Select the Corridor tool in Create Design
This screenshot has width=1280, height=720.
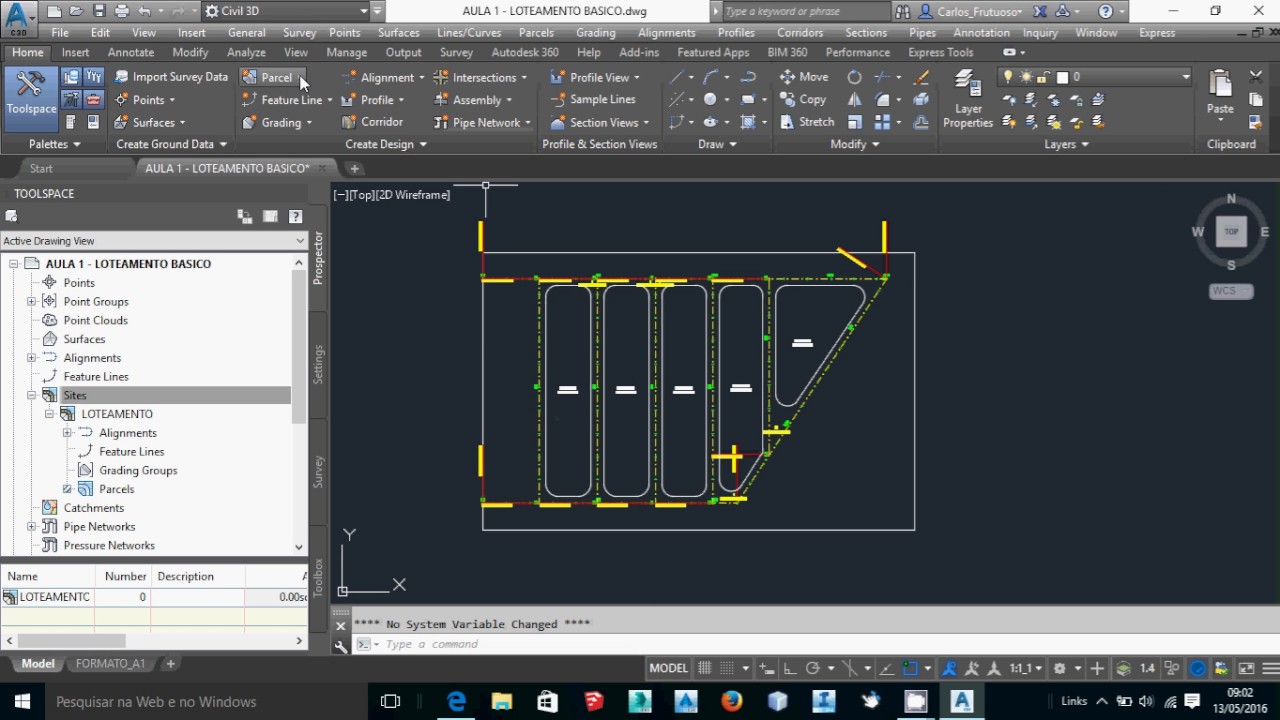pos(372,122)
